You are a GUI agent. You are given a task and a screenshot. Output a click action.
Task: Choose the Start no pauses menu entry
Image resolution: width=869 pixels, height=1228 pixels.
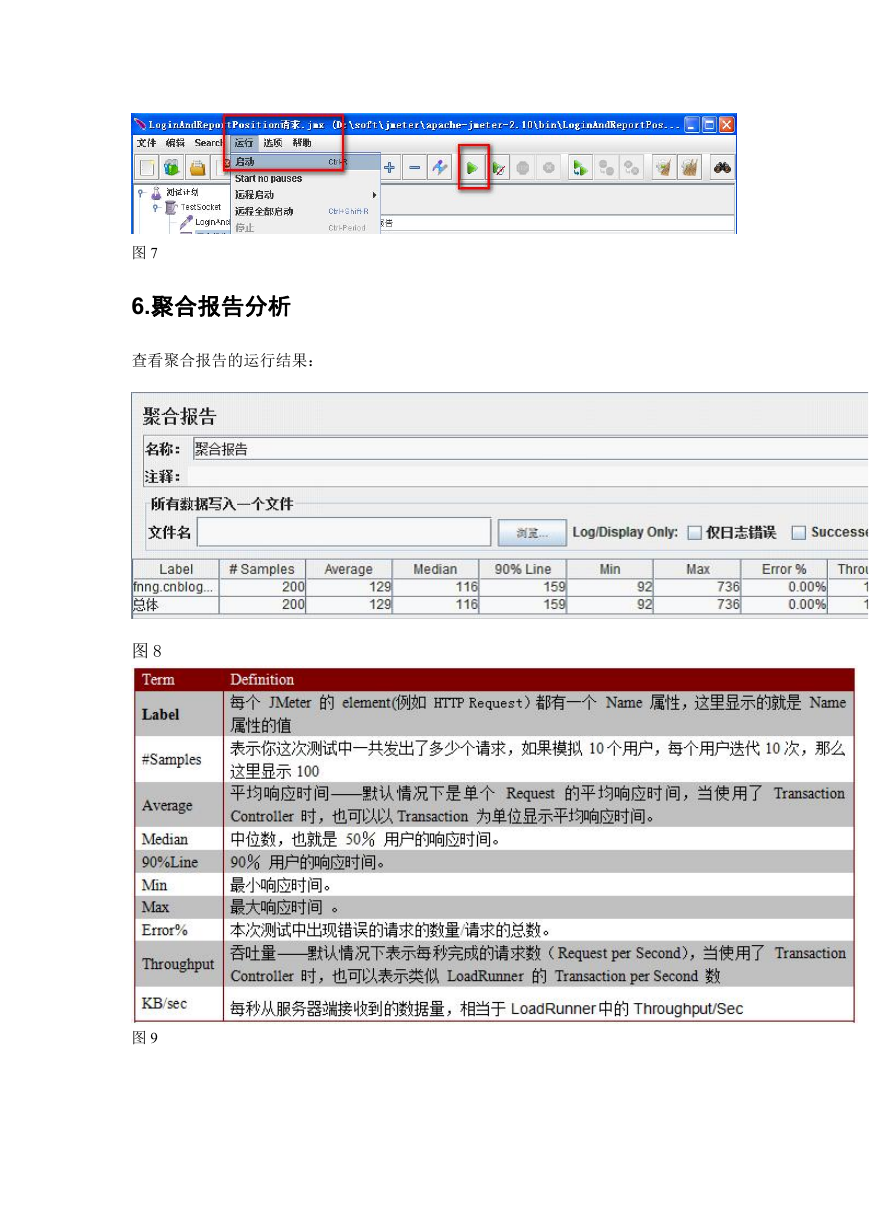tap(305, 178)
